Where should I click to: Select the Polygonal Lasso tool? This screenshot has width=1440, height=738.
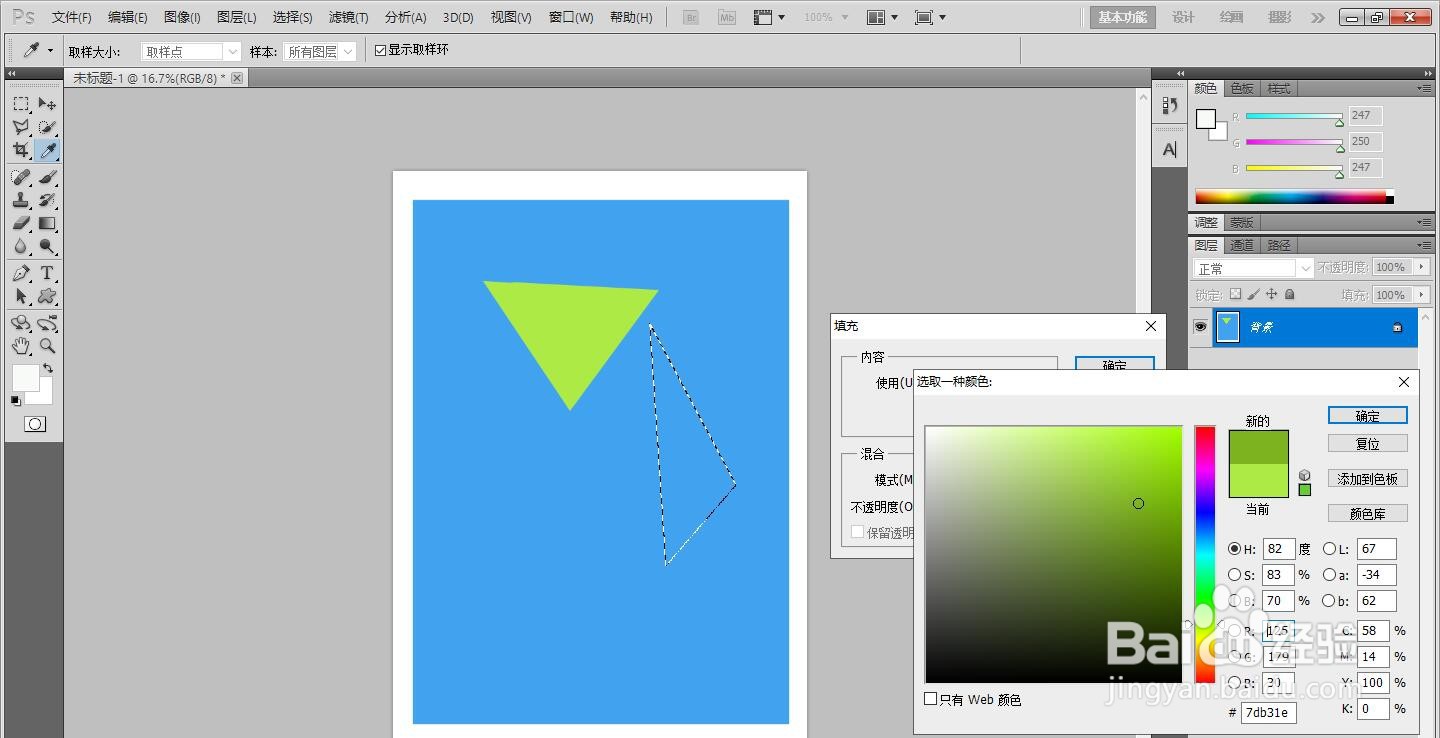point(21,127)
